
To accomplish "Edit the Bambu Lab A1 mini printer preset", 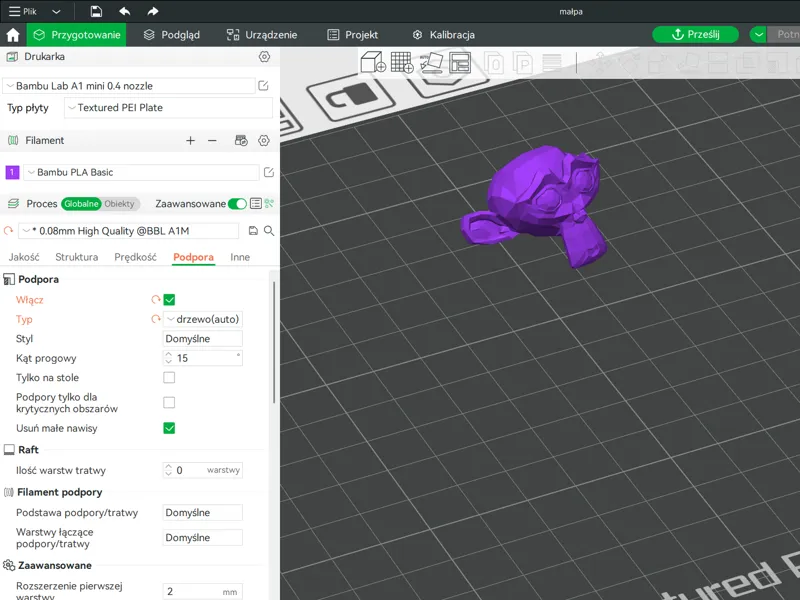I will [x=263, y=86].
